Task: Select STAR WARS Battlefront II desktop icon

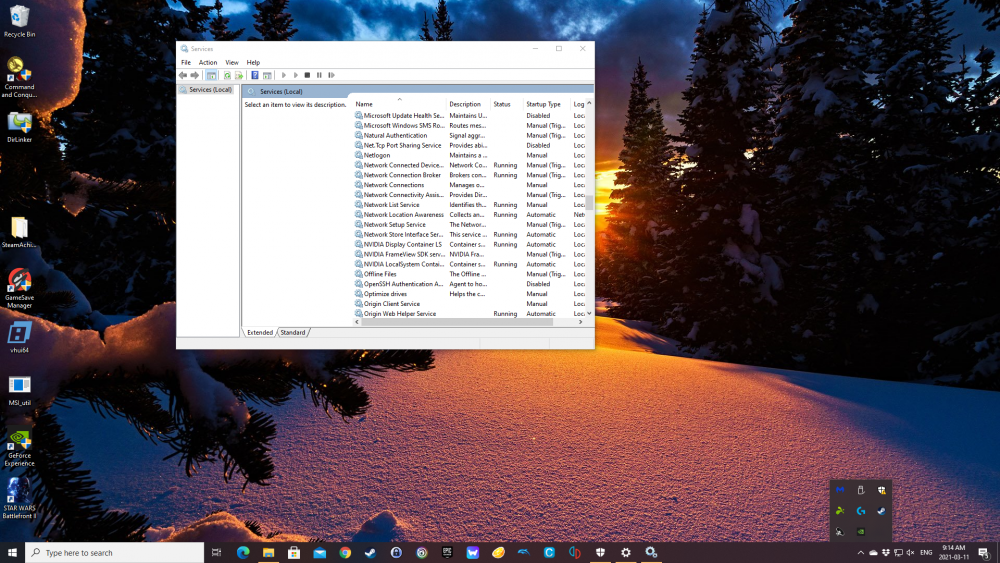Action: click(x=19, y=499)
